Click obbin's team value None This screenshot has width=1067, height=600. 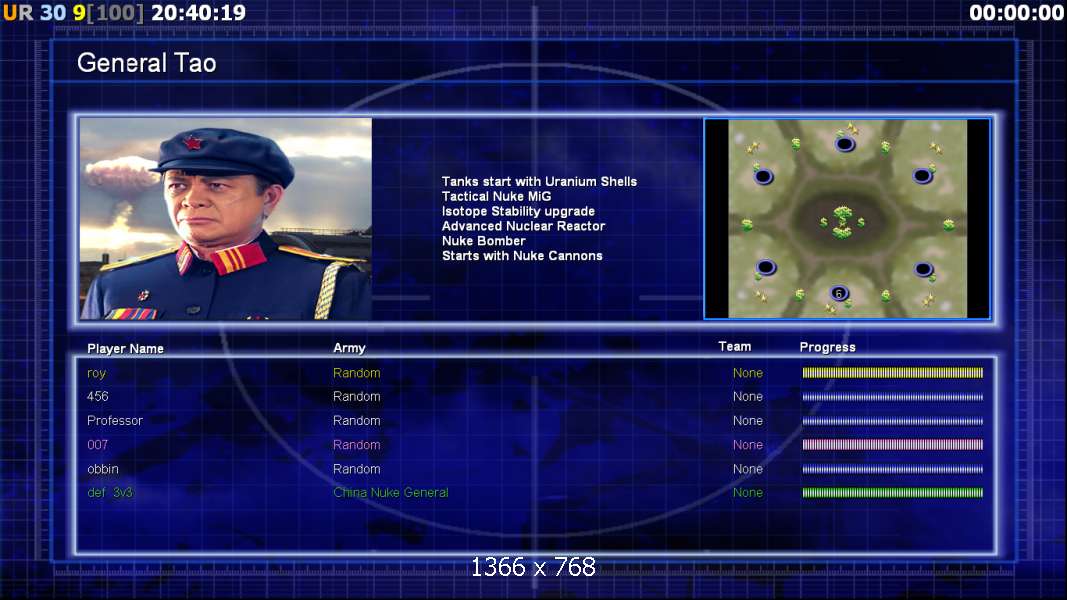pyautogui.click(x=748, y=469)
